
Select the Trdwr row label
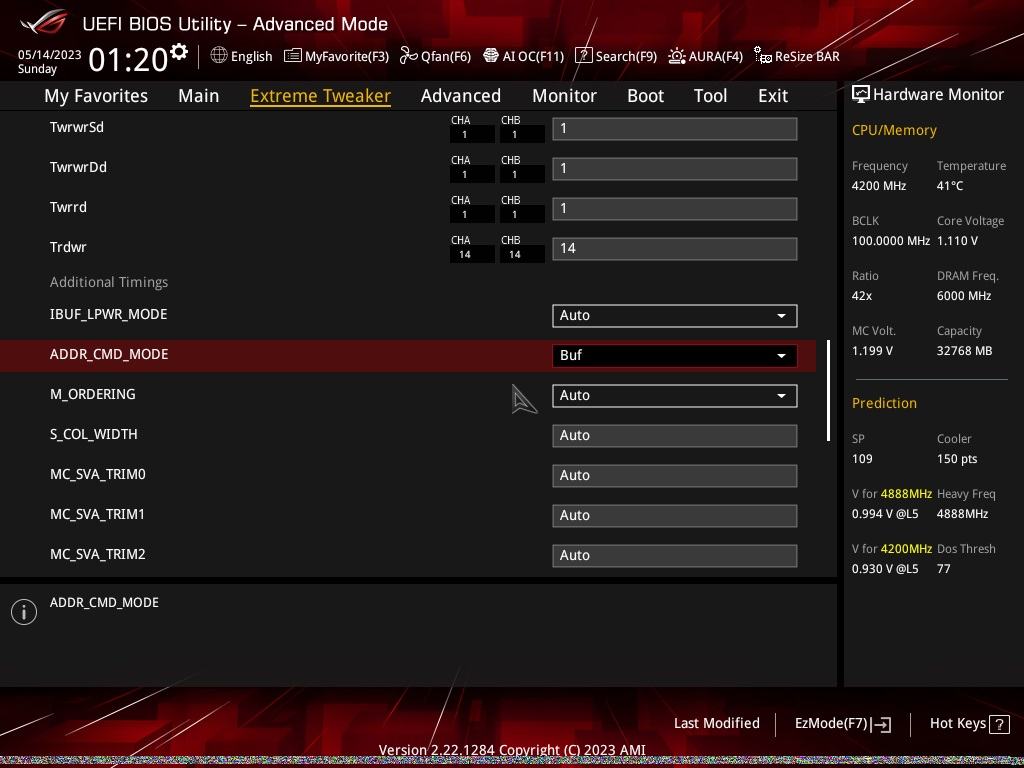(x=68, y=247)
